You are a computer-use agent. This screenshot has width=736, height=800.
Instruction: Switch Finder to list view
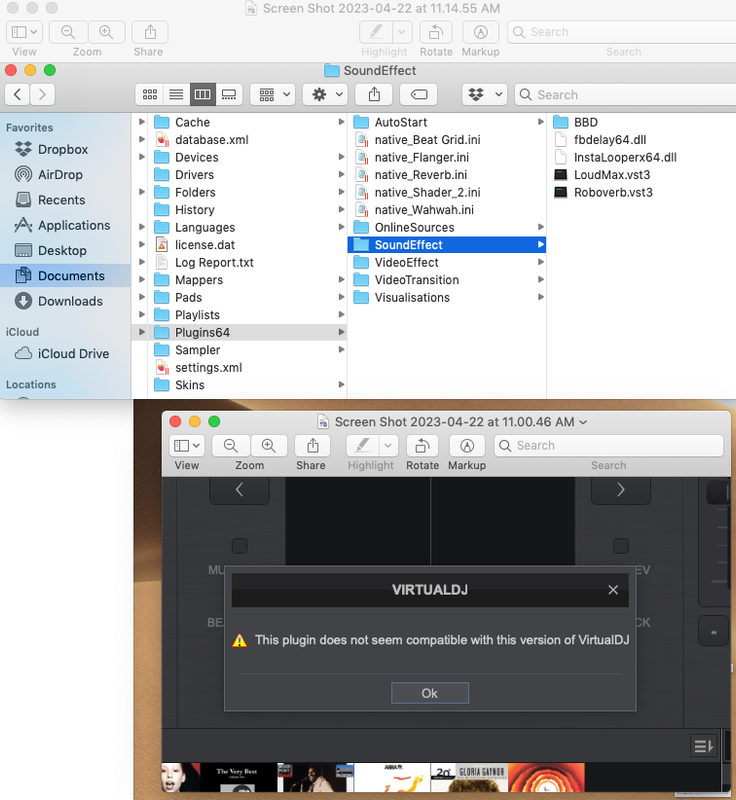[176, 94]
